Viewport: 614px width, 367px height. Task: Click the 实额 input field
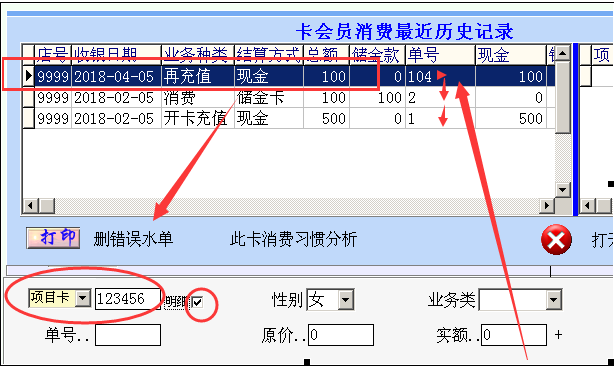pyautogui.click(x=514, y=335)
